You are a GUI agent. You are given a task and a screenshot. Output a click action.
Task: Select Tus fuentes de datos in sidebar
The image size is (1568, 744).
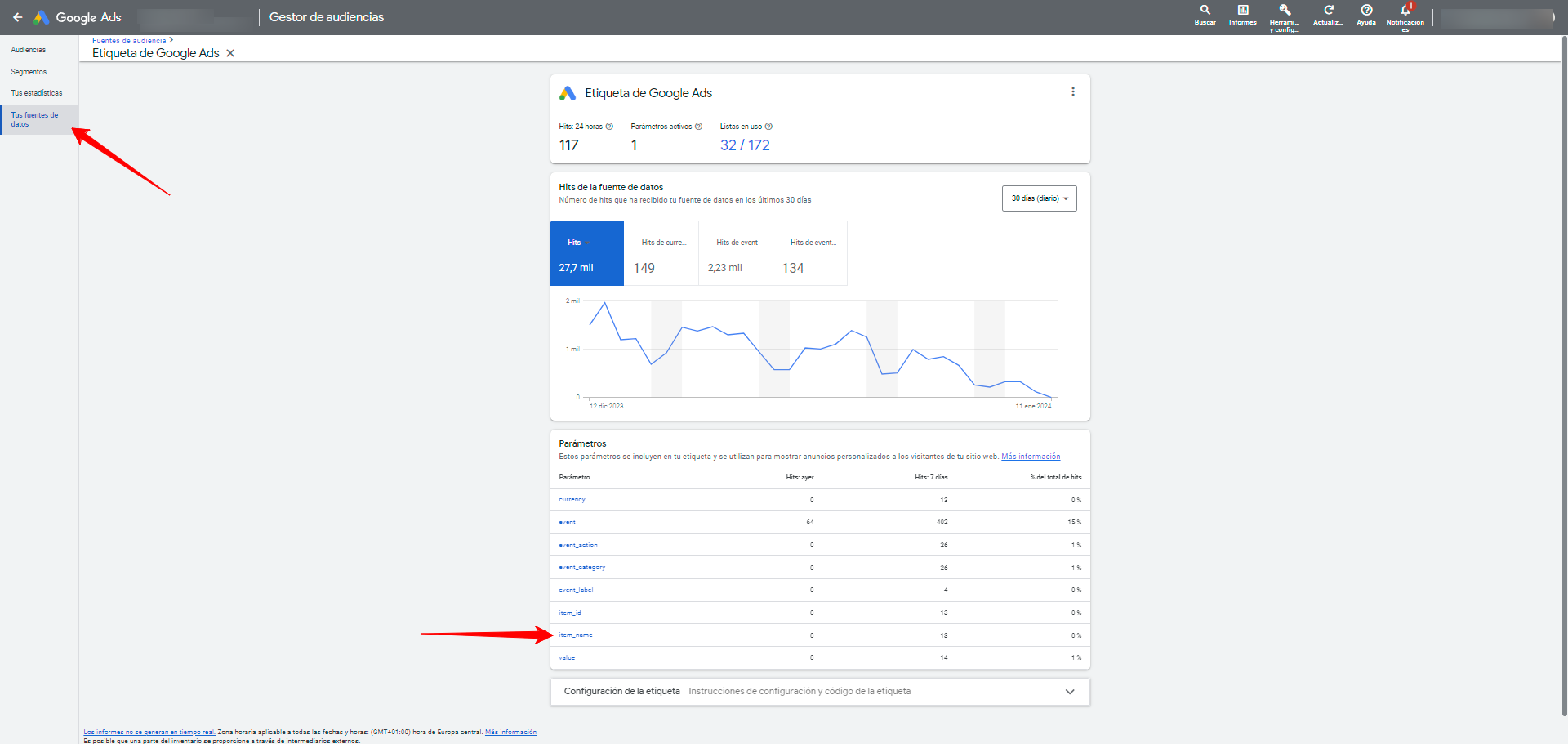40,119
